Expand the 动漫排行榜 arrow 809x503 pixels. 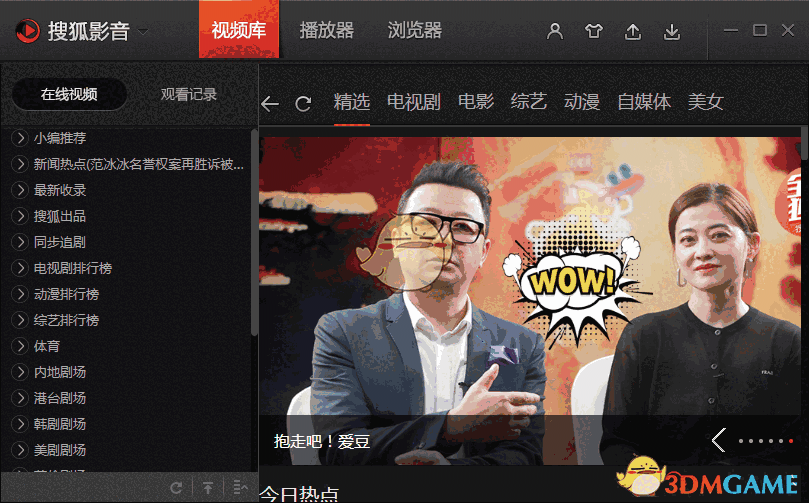tap(20, 294)
